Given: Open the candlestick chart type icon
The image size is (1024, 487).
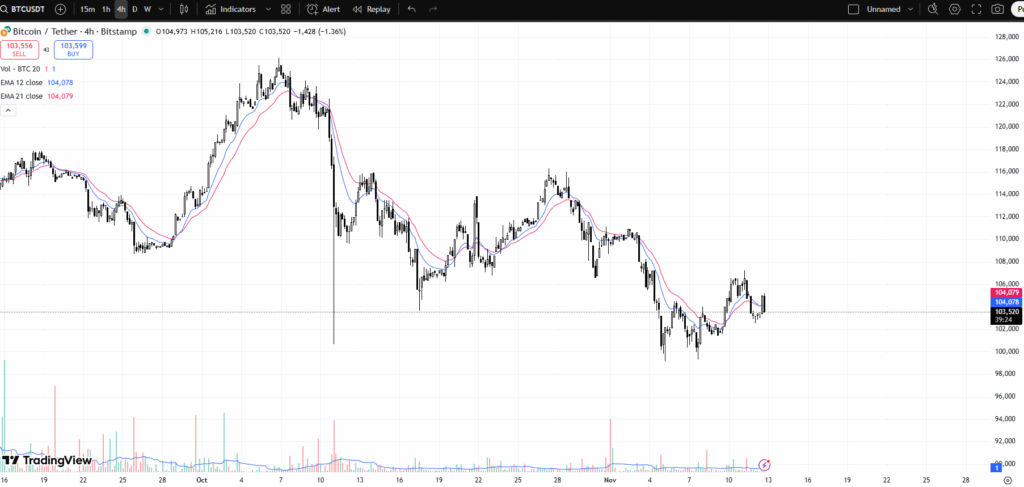Looking at the screenshot, I should pos(183,9).
